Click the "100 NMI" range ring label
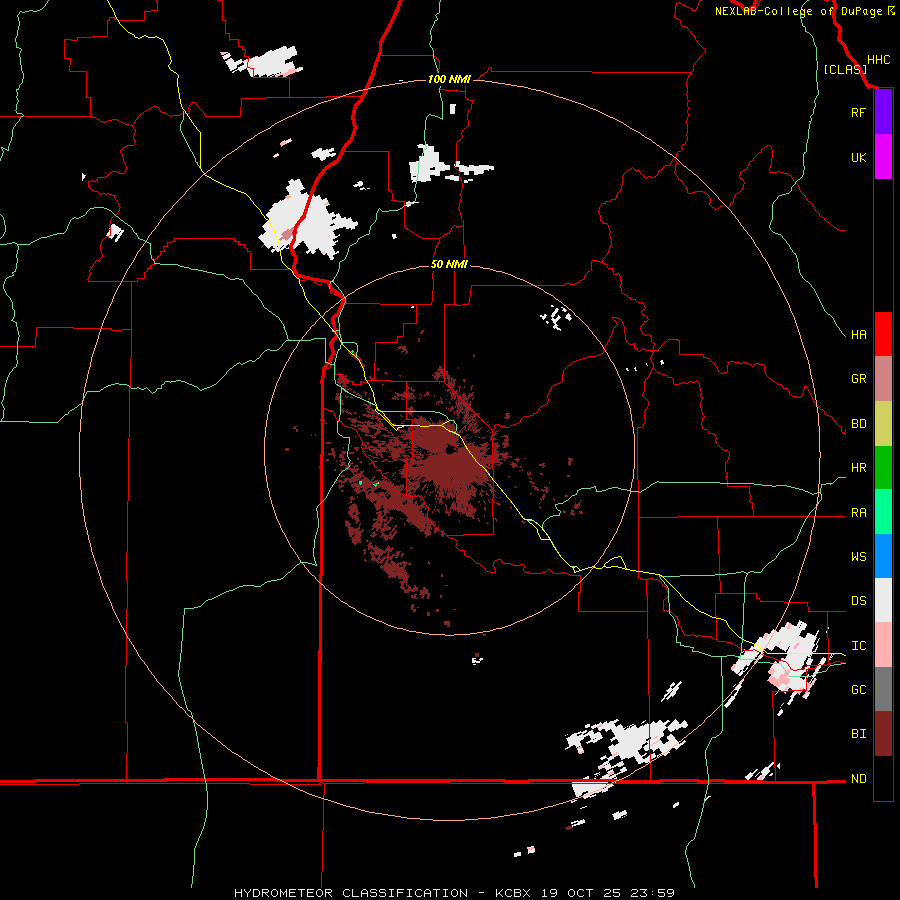Image resolution: width=900 pixels, height=900 pixels. (x=449, y=79)
